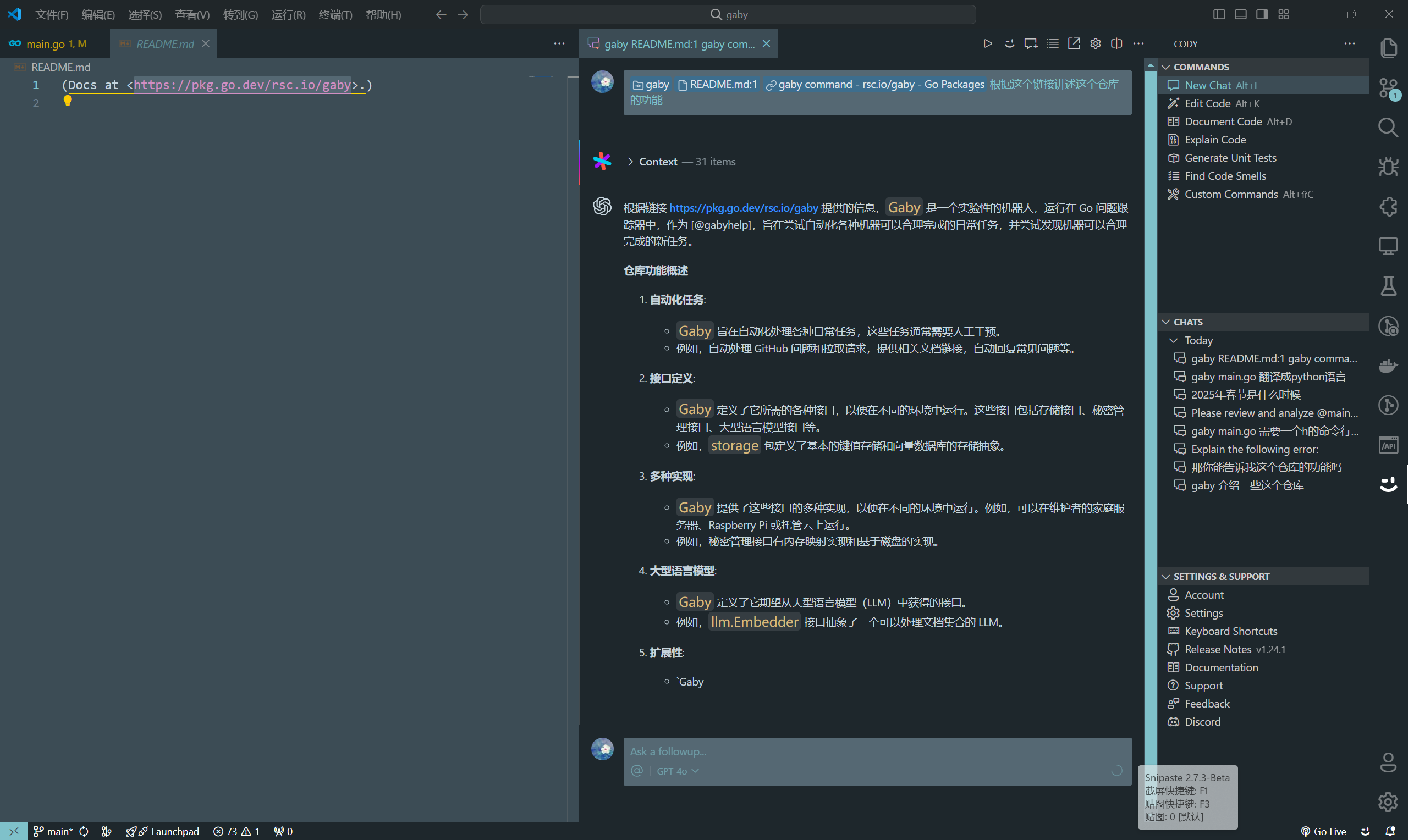The height and width of the screenshot is (840, 1408).
Task: Toggle the primary sidebar visibility
Action: 1218,14
